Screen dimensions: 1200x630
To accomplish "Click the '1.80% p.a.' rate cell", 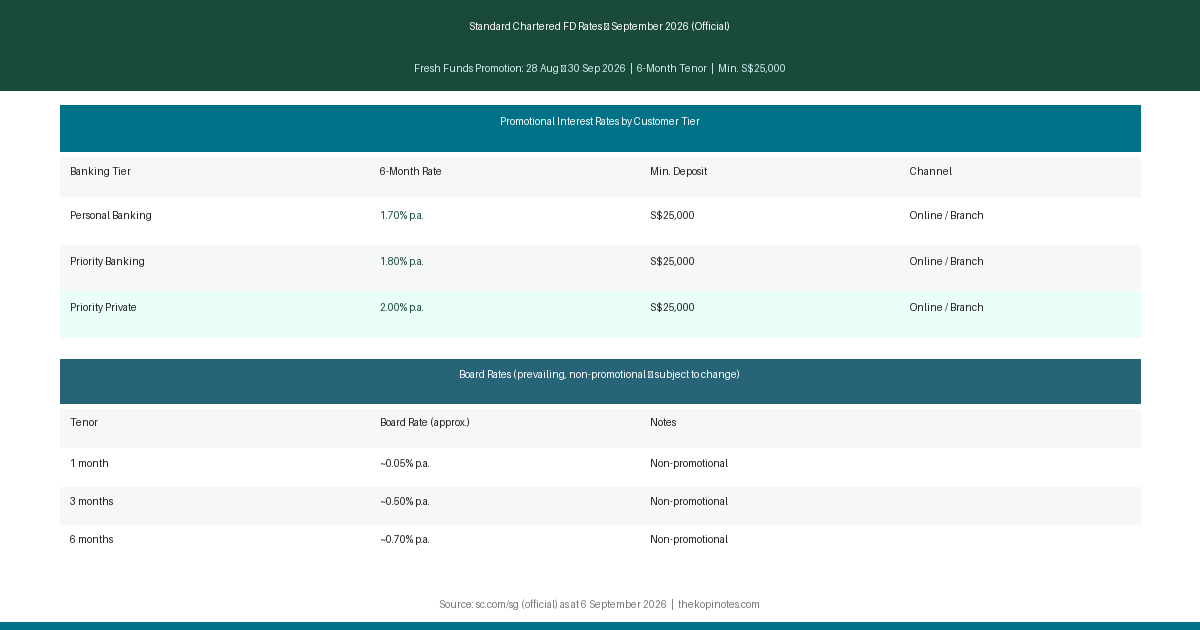I will [x=402, y=261].
